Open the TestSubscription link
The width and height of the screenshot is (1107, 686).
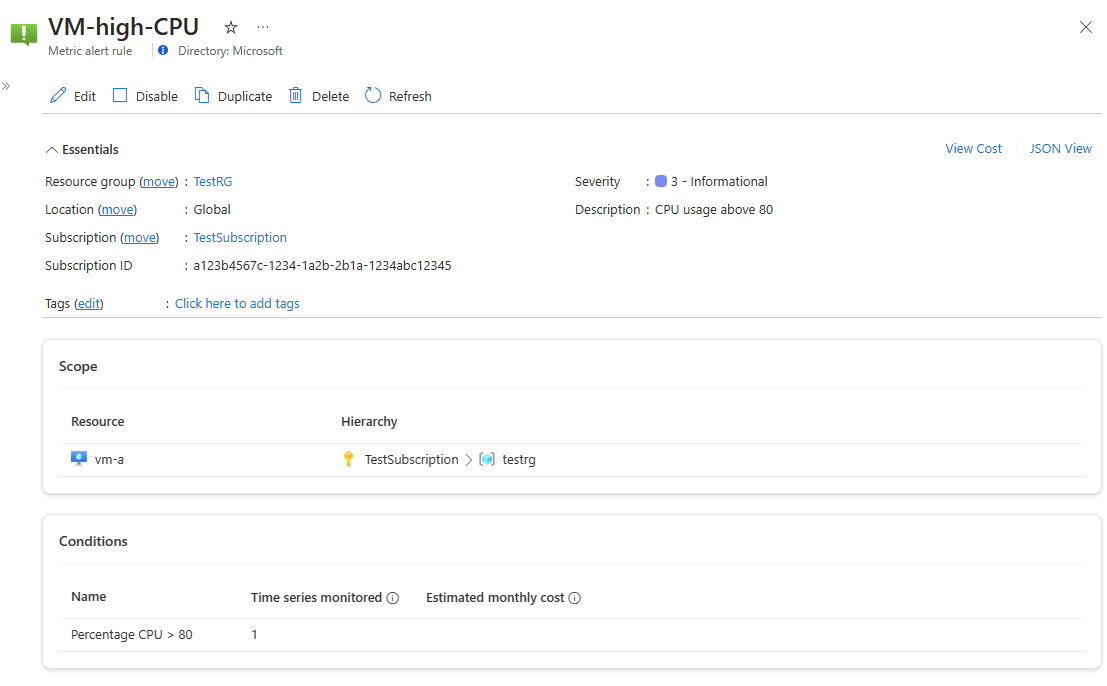click(x=240, y=238)
